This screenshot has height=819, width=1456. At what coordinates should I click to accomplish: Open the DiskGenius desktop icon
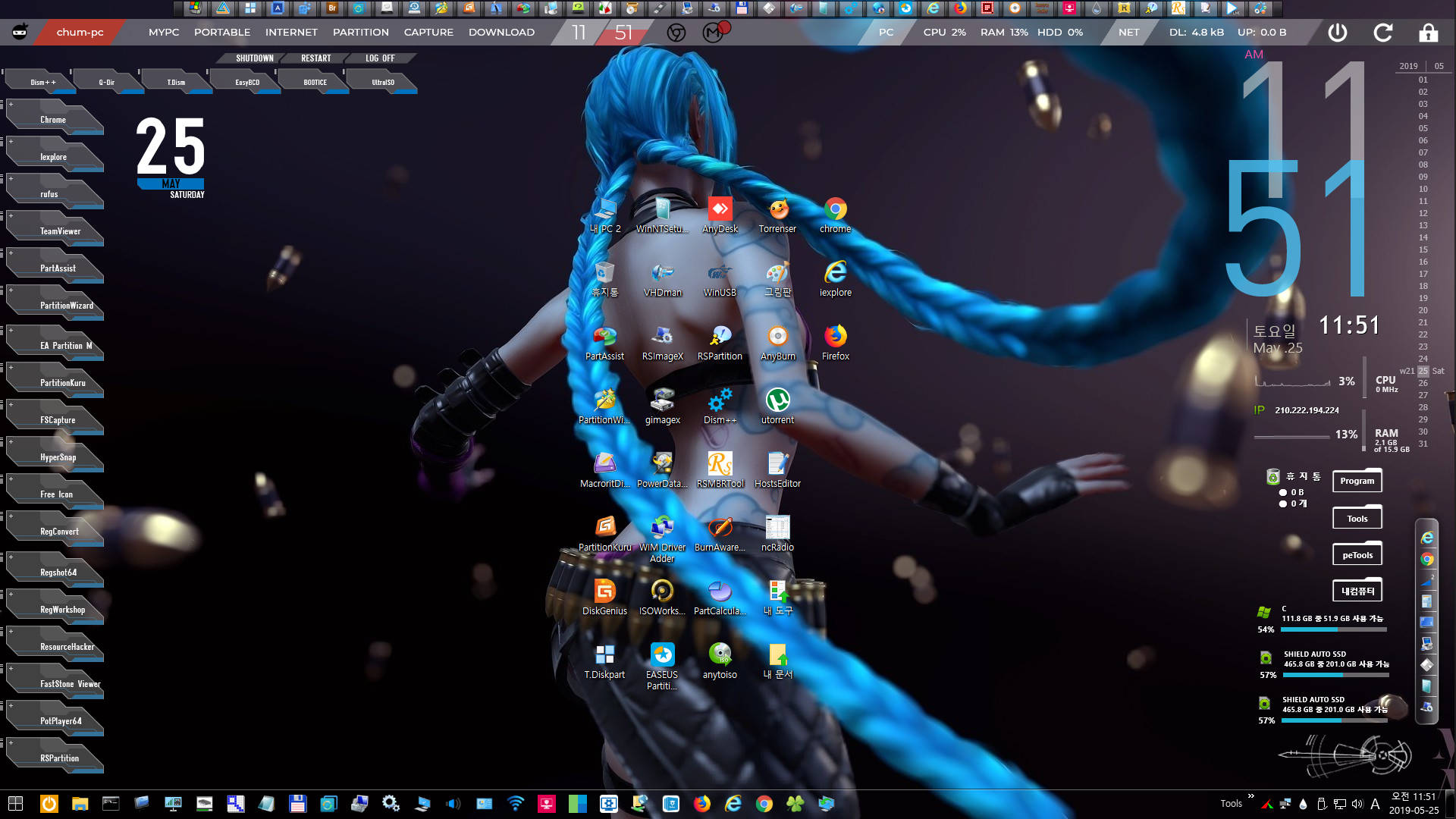click(604, 598)
